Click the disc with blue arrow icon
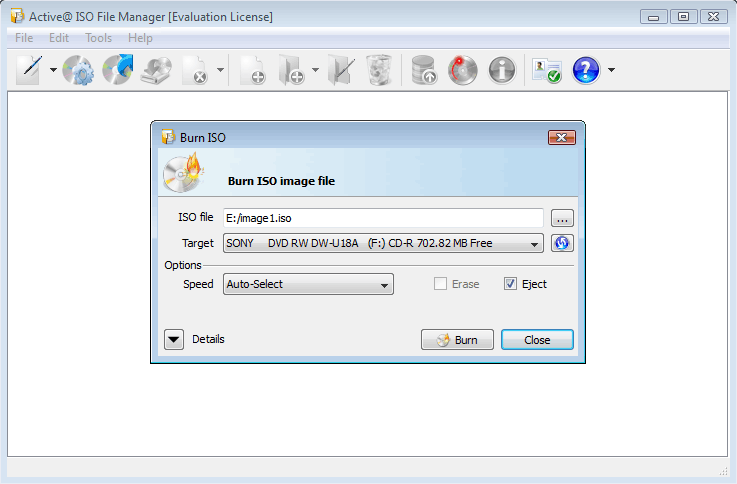This screenshot has width=737, height=484. 118,70
